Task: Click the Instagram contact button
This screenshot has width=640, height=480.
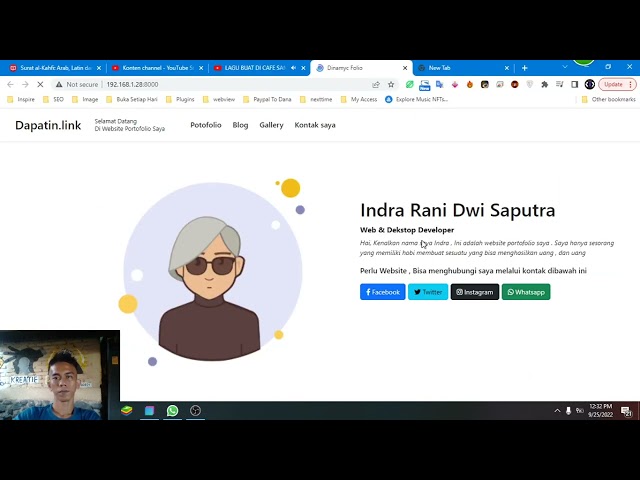Action: click(475, 292)
